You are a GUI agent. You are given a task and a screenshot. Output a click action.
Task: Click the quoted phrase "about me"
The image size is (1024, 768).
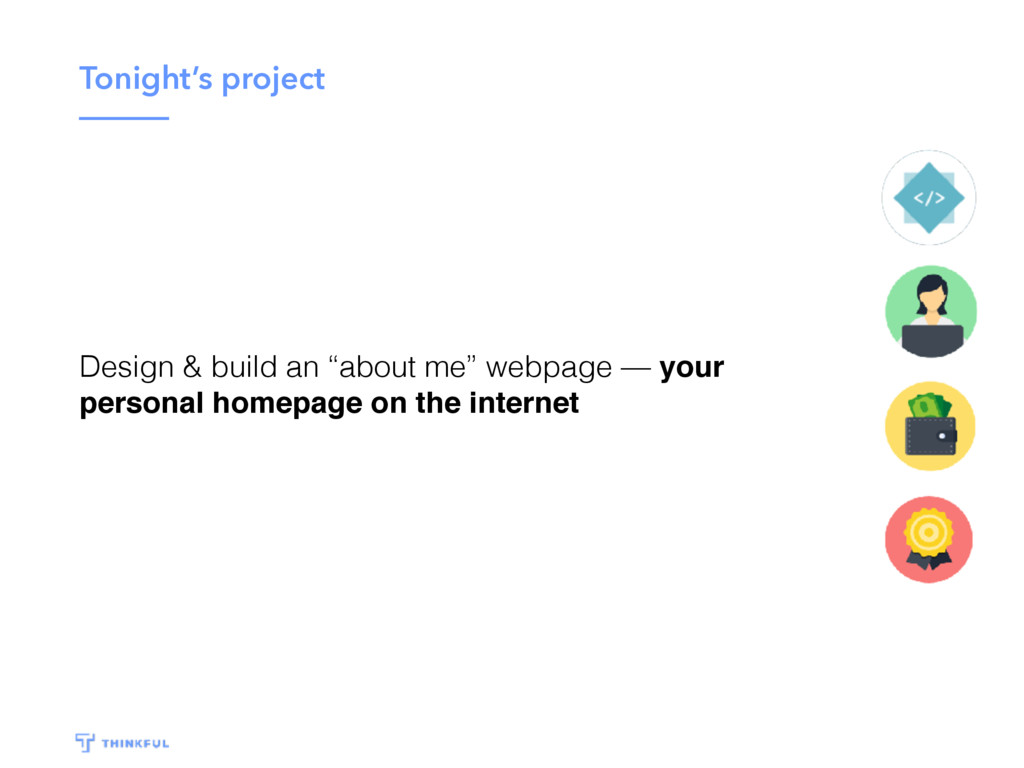tap(403, 367)
